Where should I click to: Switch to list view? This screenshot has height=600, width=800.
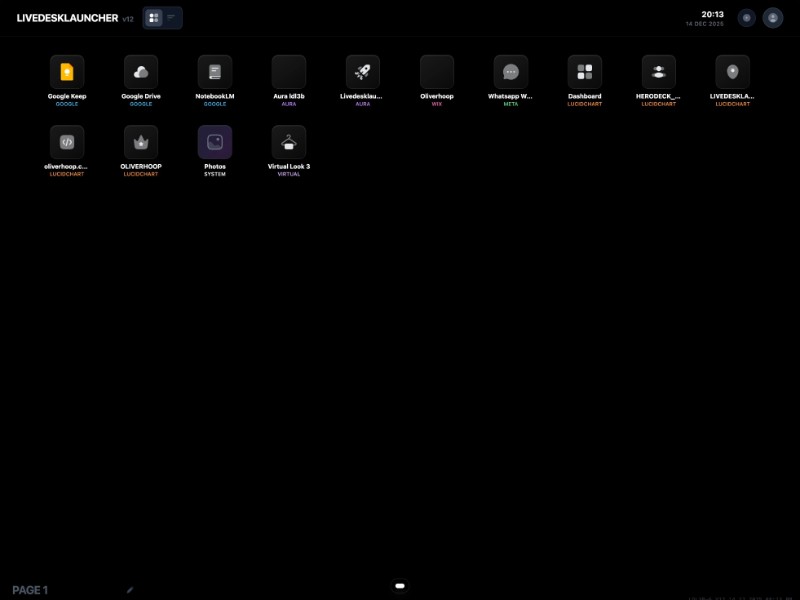171,18
